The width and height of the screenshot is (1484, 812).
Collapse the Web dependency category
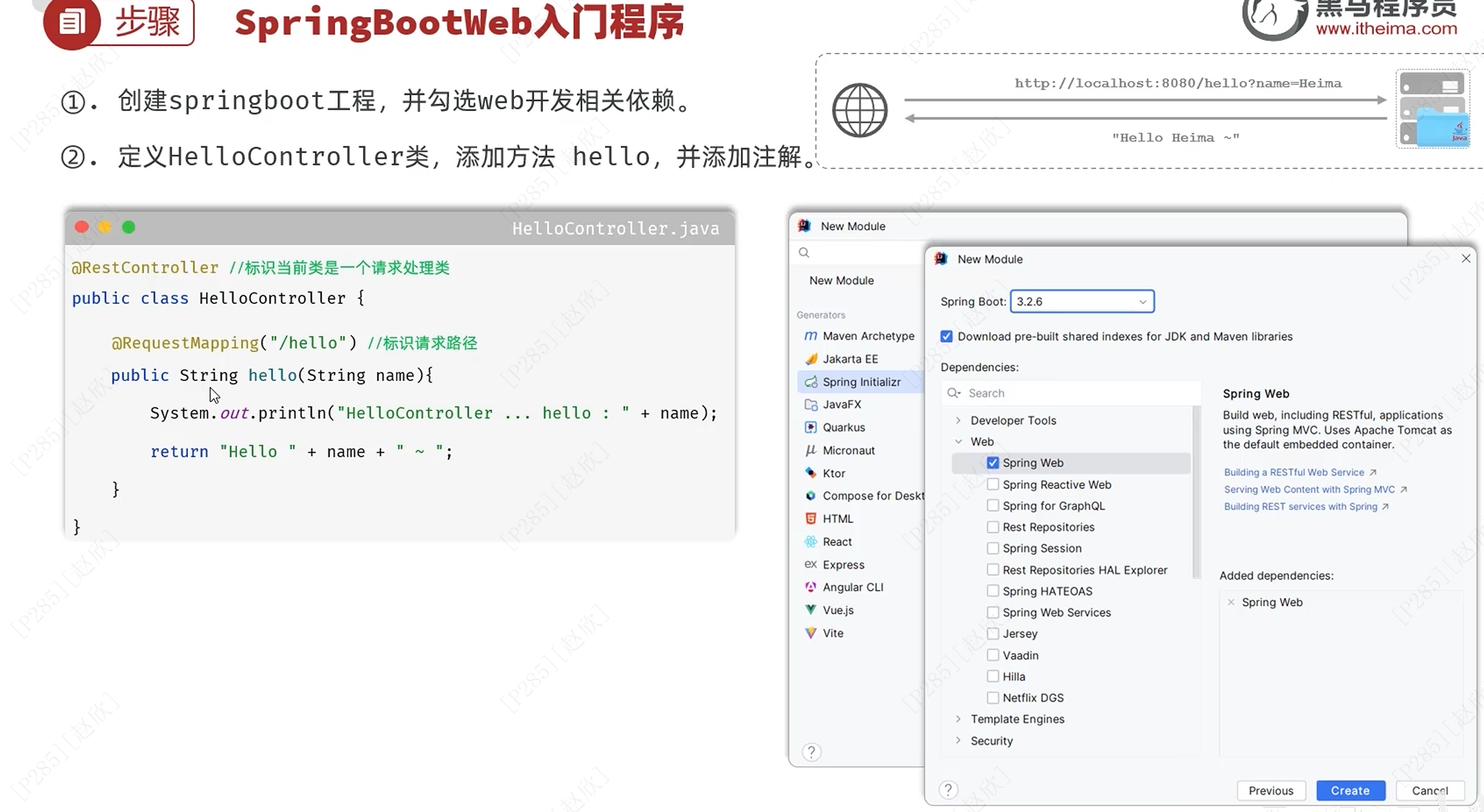(958, 442)
